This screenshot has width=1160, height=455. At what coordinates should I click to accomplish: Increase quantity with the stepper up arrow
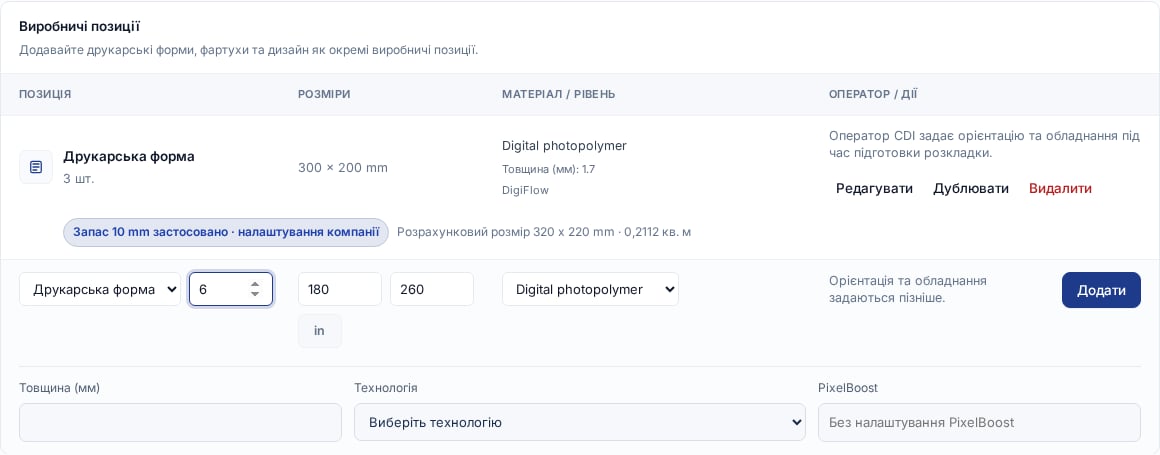[x=254, y=284]
